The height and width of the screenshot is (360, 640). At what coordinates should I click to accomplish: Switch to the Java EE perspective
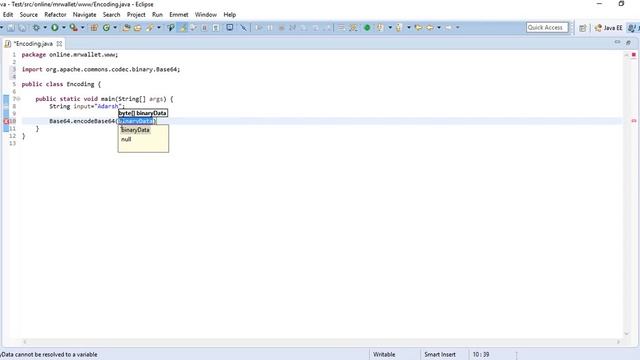609,28
